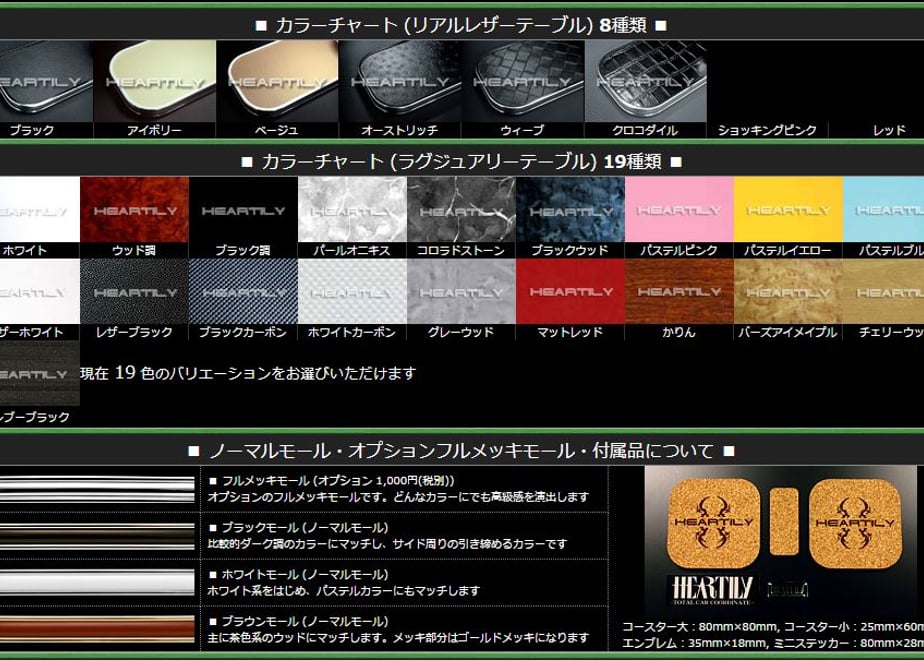
Task: Select the パステルピンク color swatch
Action: (x=679, y=210)
